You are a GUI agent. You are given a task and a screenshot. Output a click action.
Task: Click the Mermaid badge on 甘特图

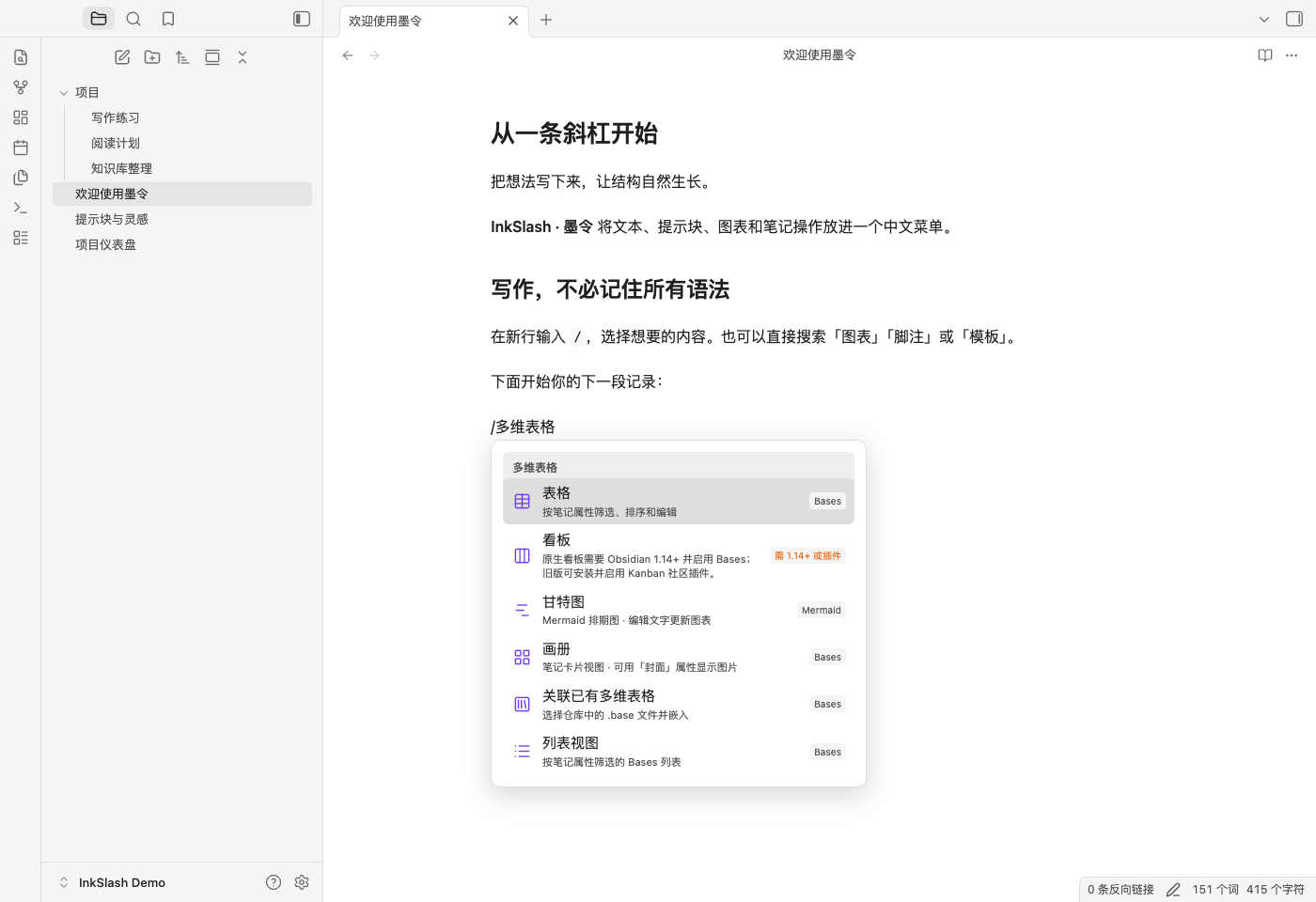coord(822,610)
